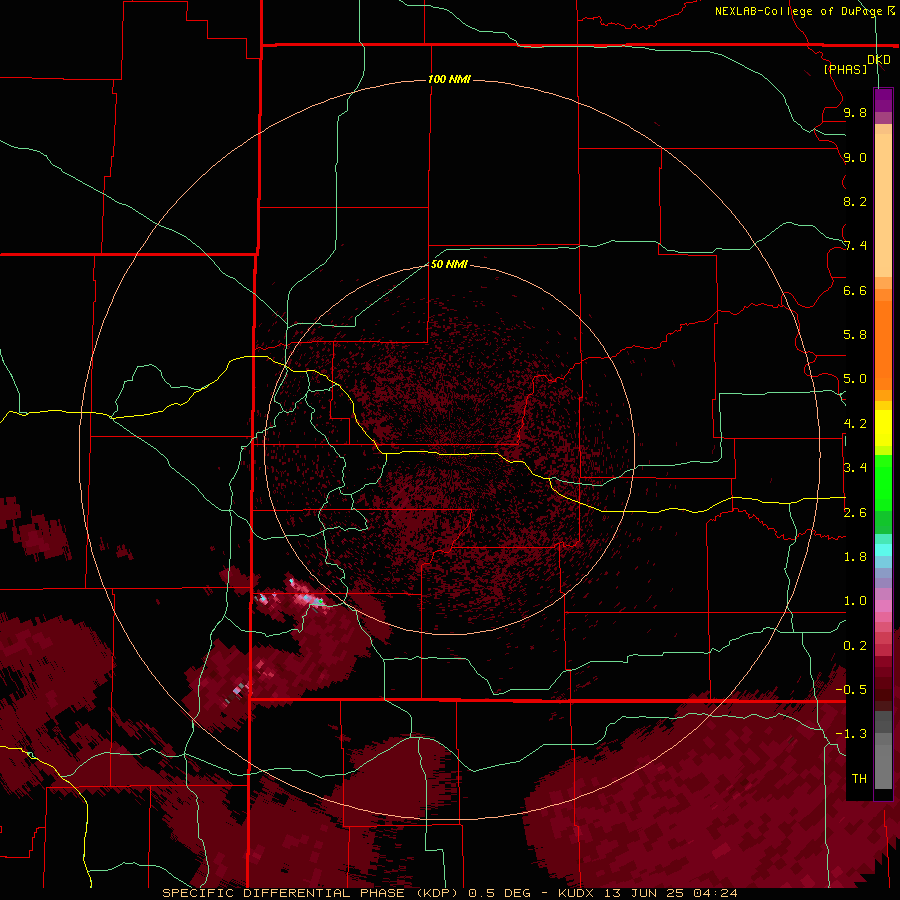Select the 8.2 legend value
Screen dimensions: 900x900
(855, 201)
